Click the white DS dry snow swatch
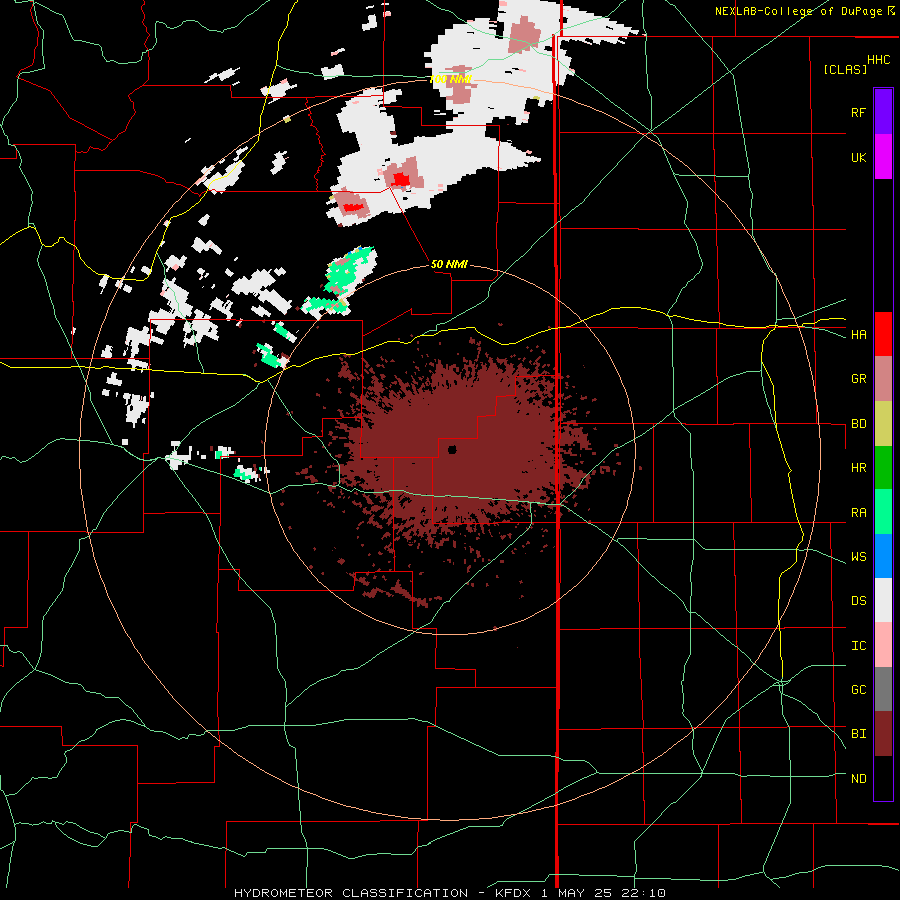This screenshot has height=900, width=900. click(883, 600)
